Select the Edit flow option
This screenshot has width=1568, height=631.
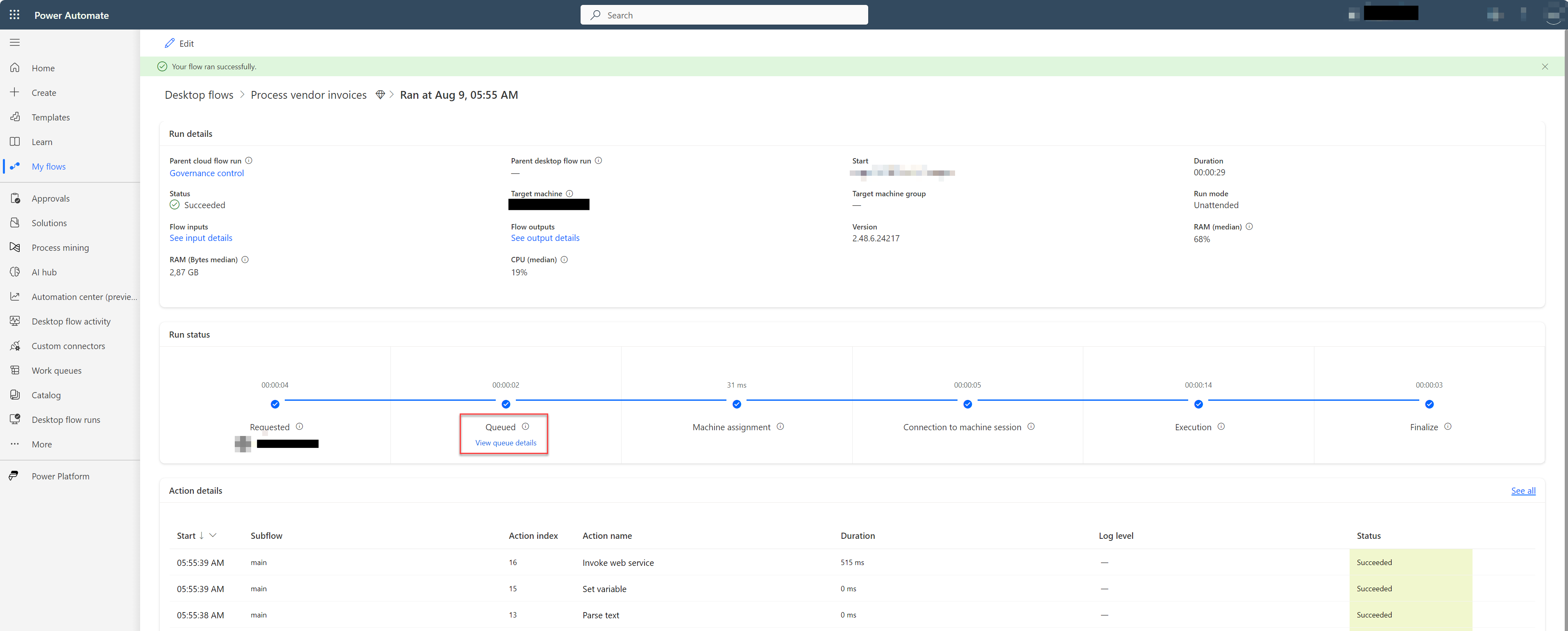pyautogui.click(x=180, y=43)
